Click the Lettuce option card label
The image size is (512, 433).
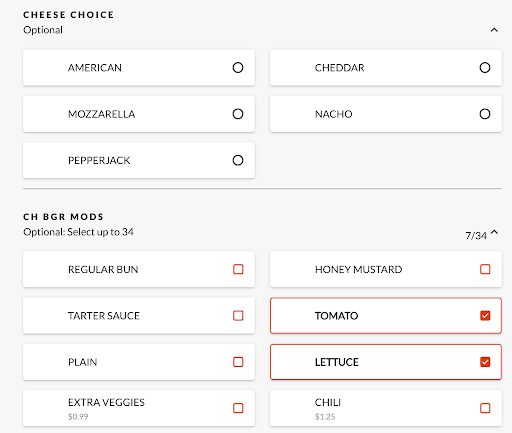337,362
